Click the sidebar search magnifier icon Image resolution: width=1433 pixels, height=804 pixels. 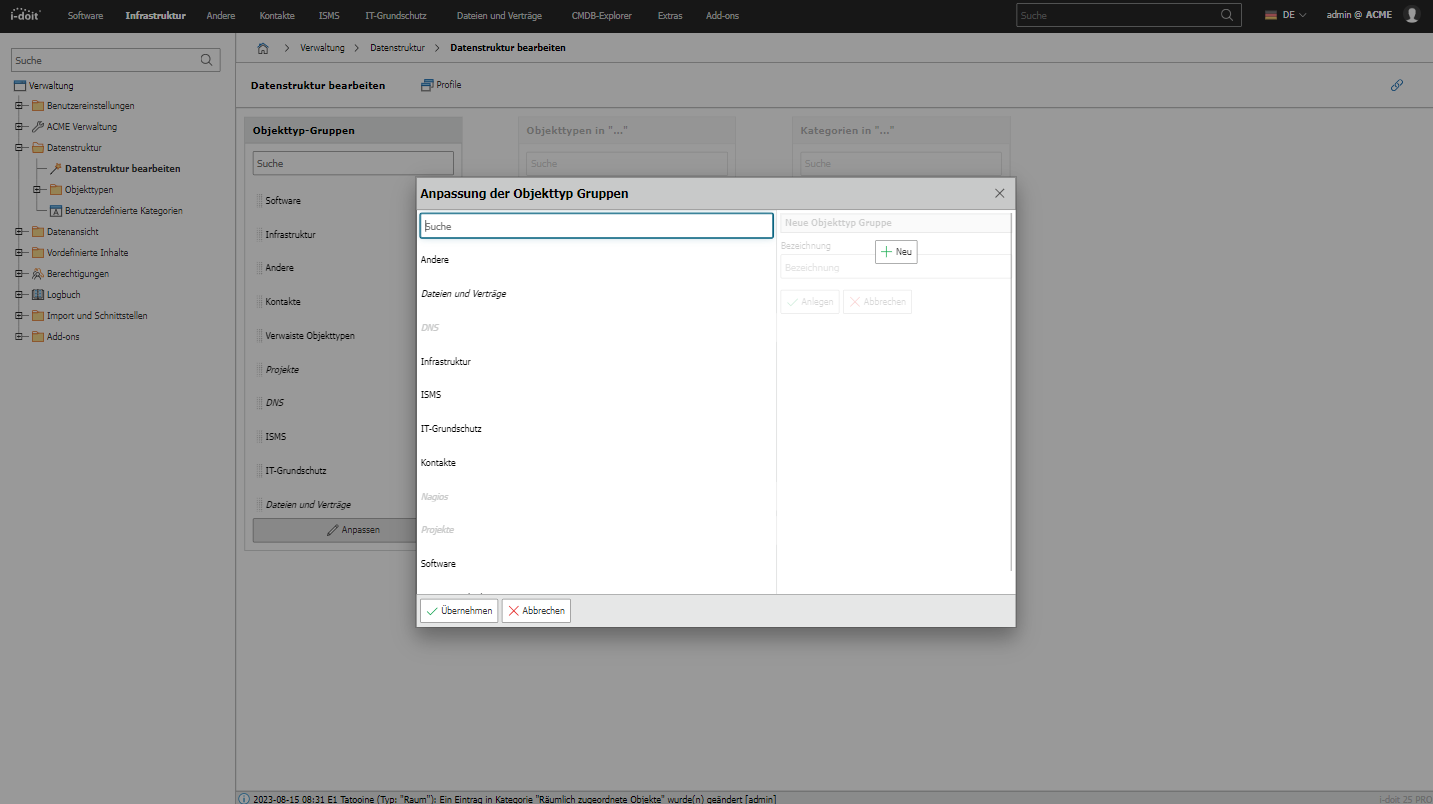pos(207,60)
